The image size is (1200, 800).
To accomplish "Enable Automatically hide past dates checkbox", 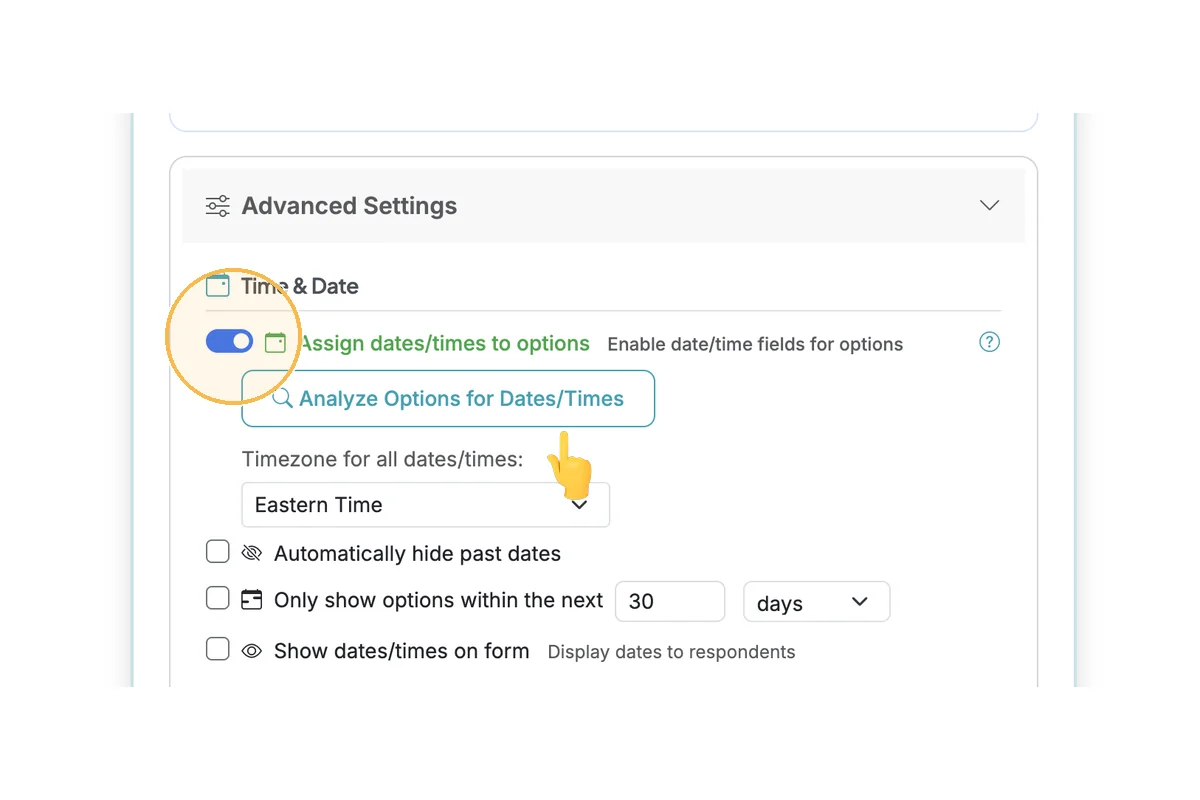I will point(218,552).
